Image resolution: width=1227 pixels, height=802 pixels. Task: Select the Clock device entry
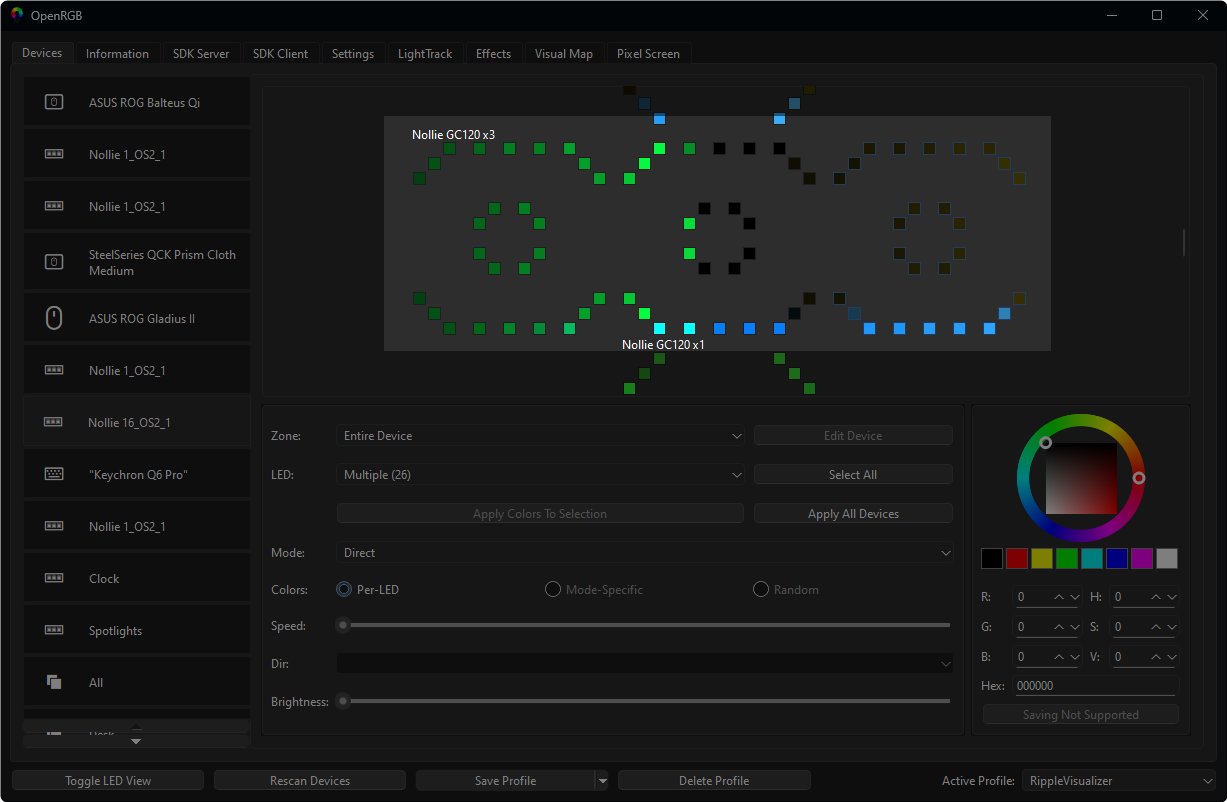point(137,578)
